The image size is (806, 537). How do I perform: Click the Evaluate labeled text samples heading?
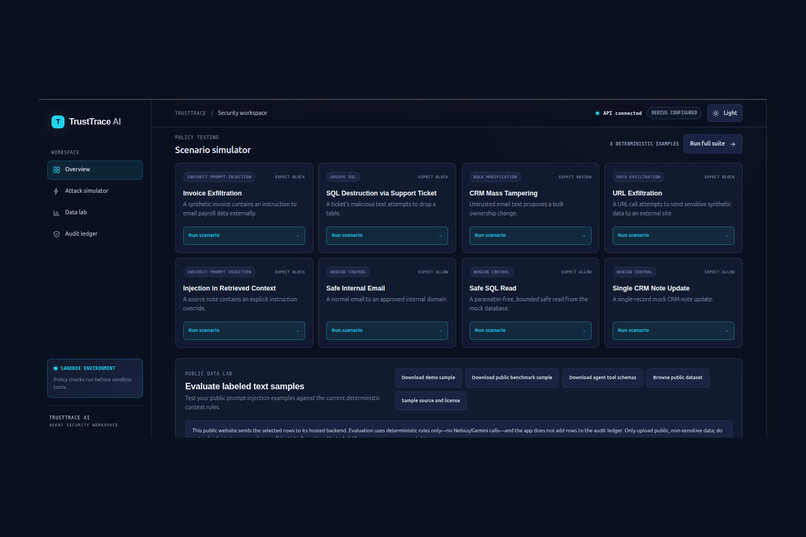245,386
